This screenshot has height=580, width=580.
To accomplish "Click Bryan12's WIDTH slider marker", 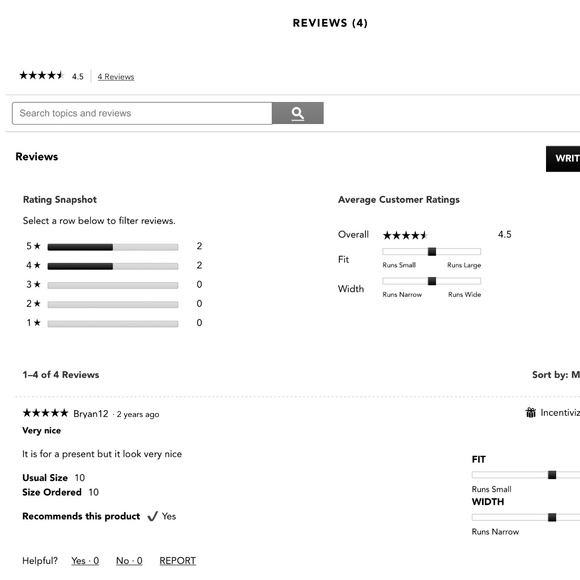I will coord(552,517).
